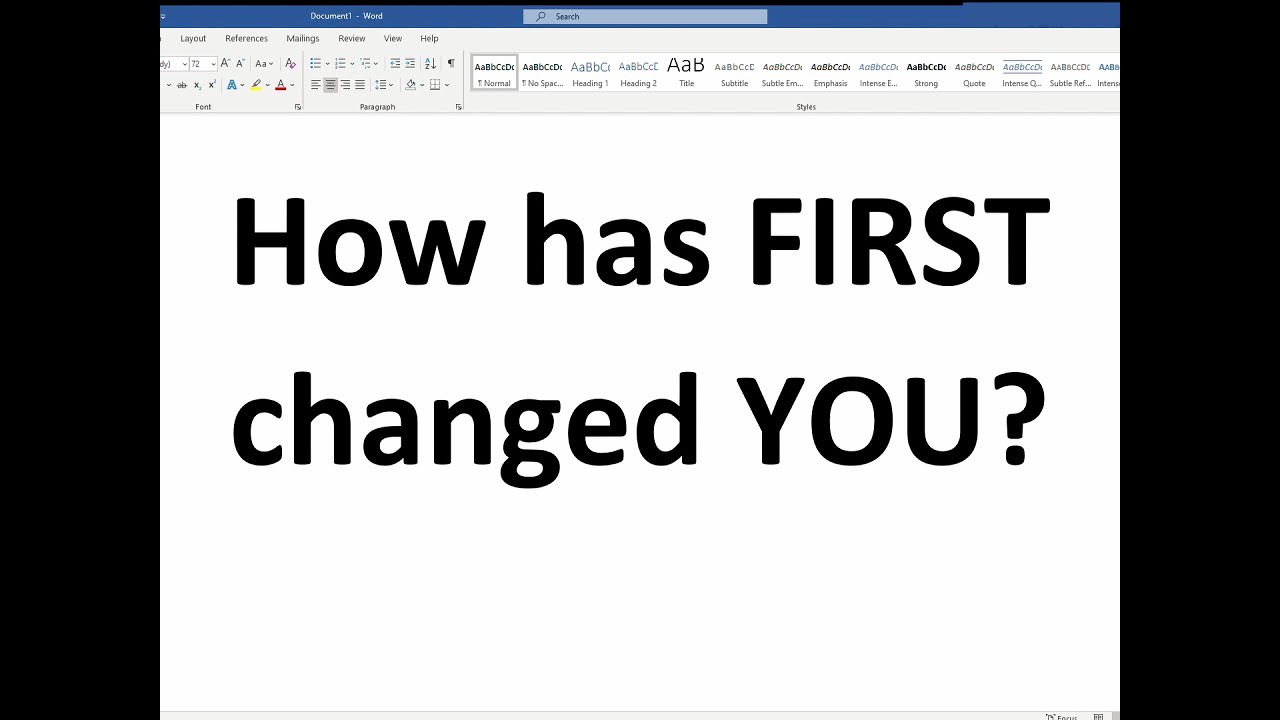Image resolution: width=1280 pixels, height=720 pixels.
Task: Click in the Search box
Action: click(645, 16)
